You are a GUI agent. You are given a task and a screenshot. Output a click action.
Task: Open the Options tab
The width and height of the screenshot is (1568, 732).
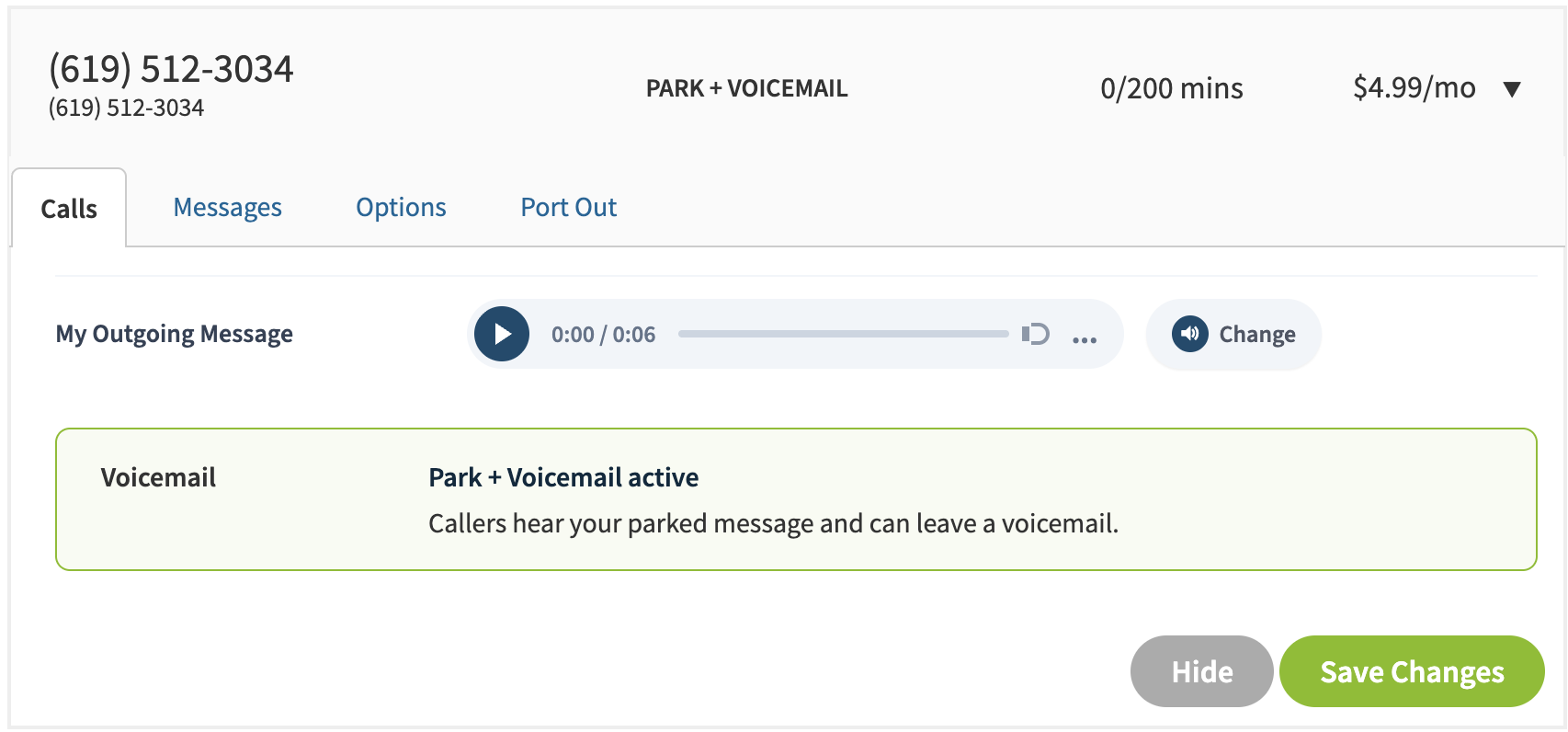click(401, 208)
